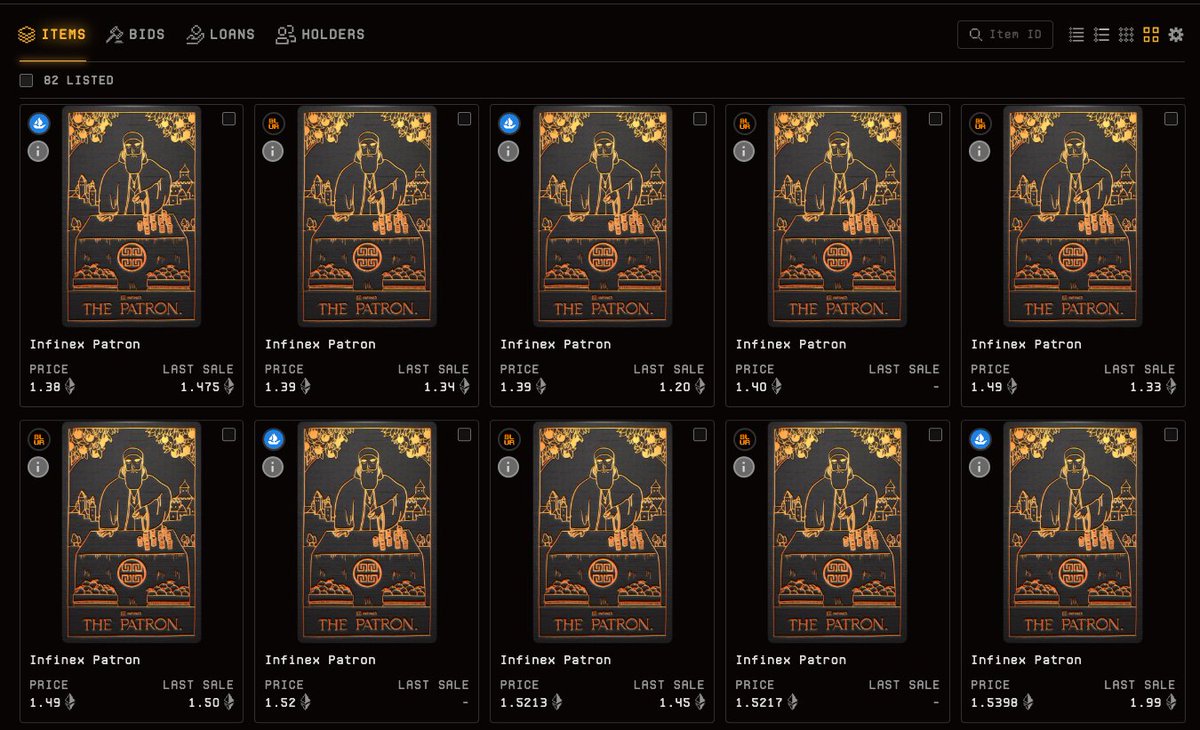1200x730 pixels.
Task: Tick the select-all checkbox beside 82 LISTED
Action: 26,80
